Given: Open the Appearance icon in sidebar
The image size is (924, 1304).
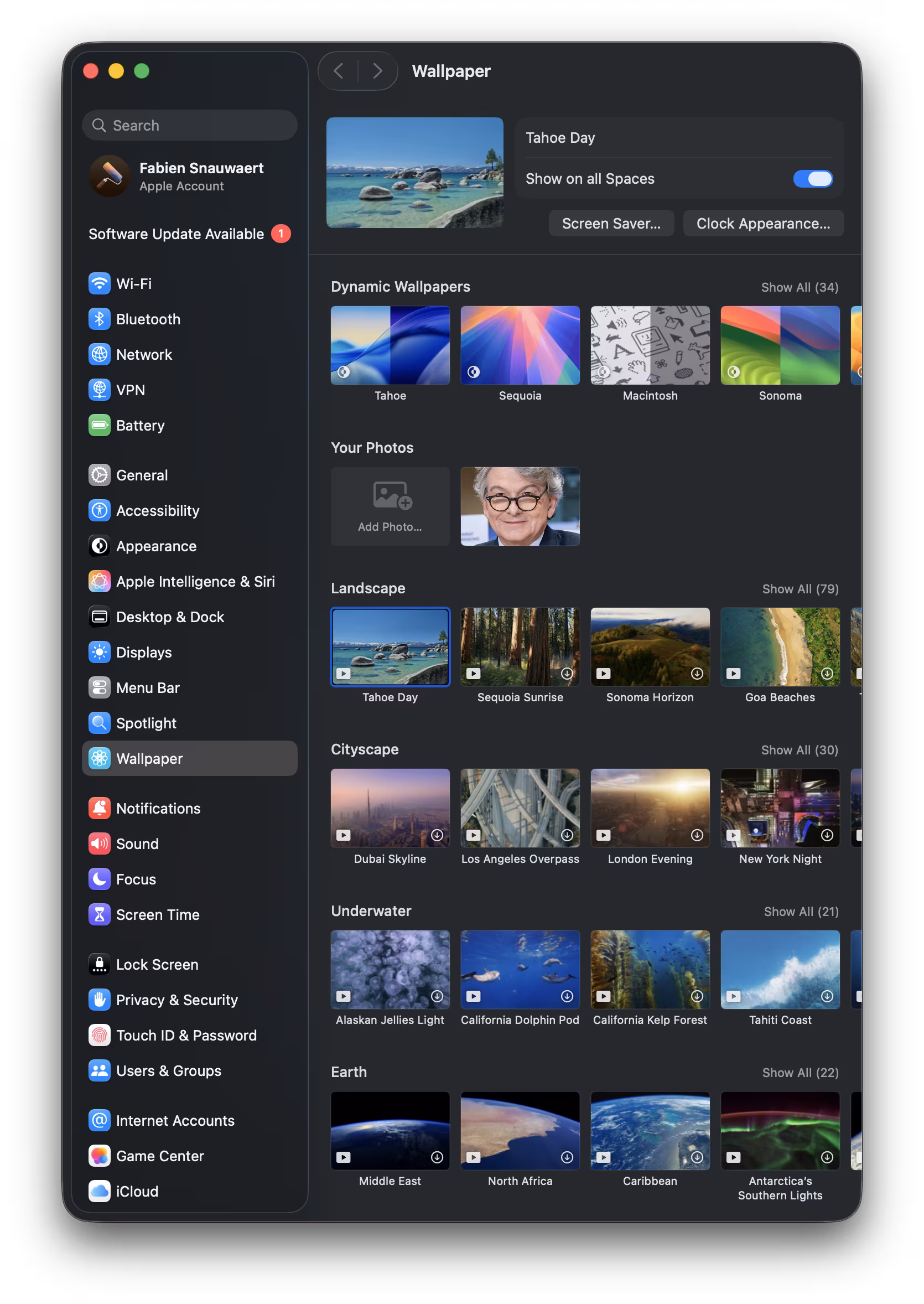Looking at the screenshot, I should 100,545.
